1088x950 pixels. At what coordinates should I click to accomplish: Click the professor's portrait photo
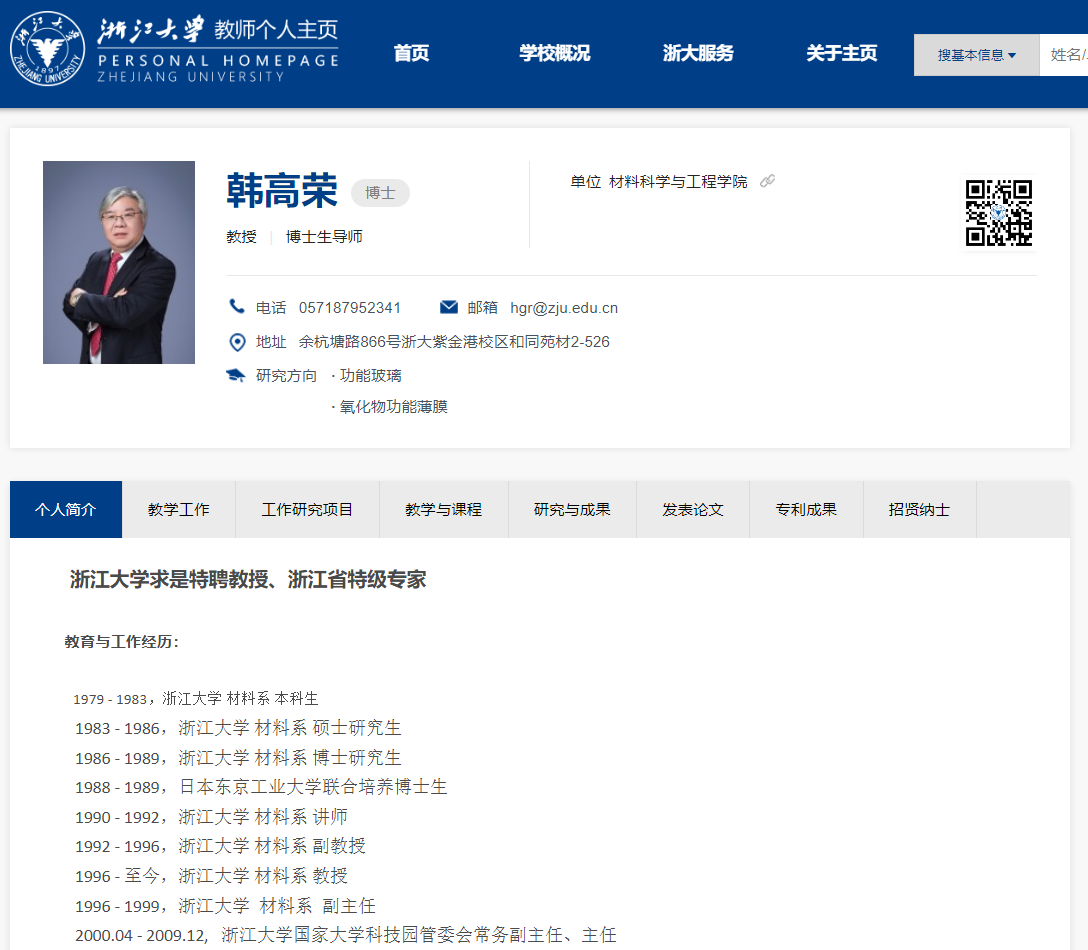[x=119, y=262]
